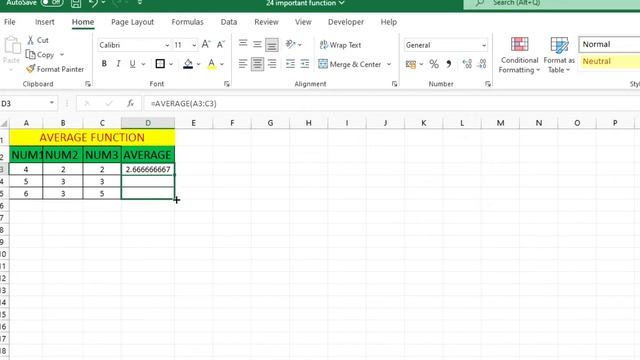The width and height of the screenshot is (640, 360).
Task: Apply the Normal cell style
Action: point(609,44)
